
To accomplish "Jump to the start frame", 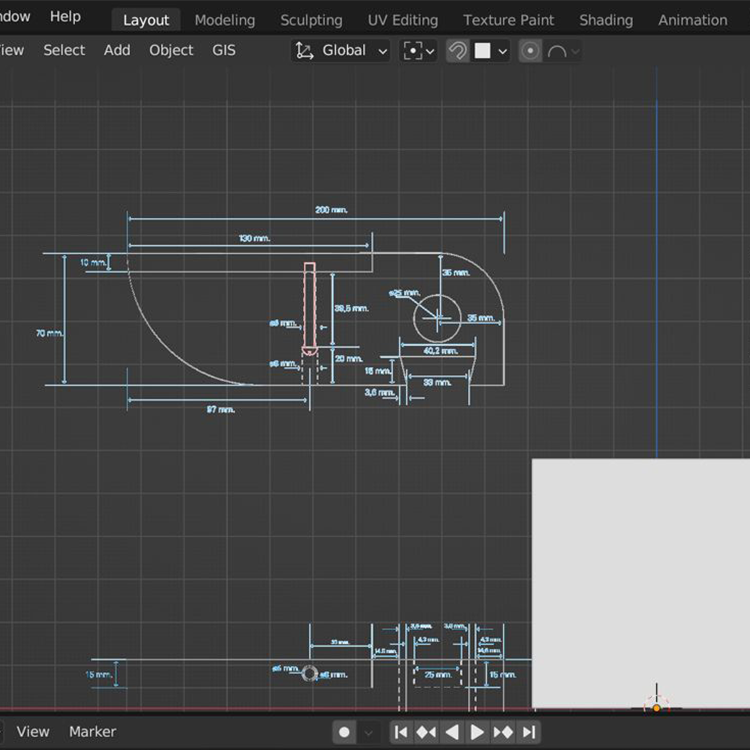I will pos(400,732).
